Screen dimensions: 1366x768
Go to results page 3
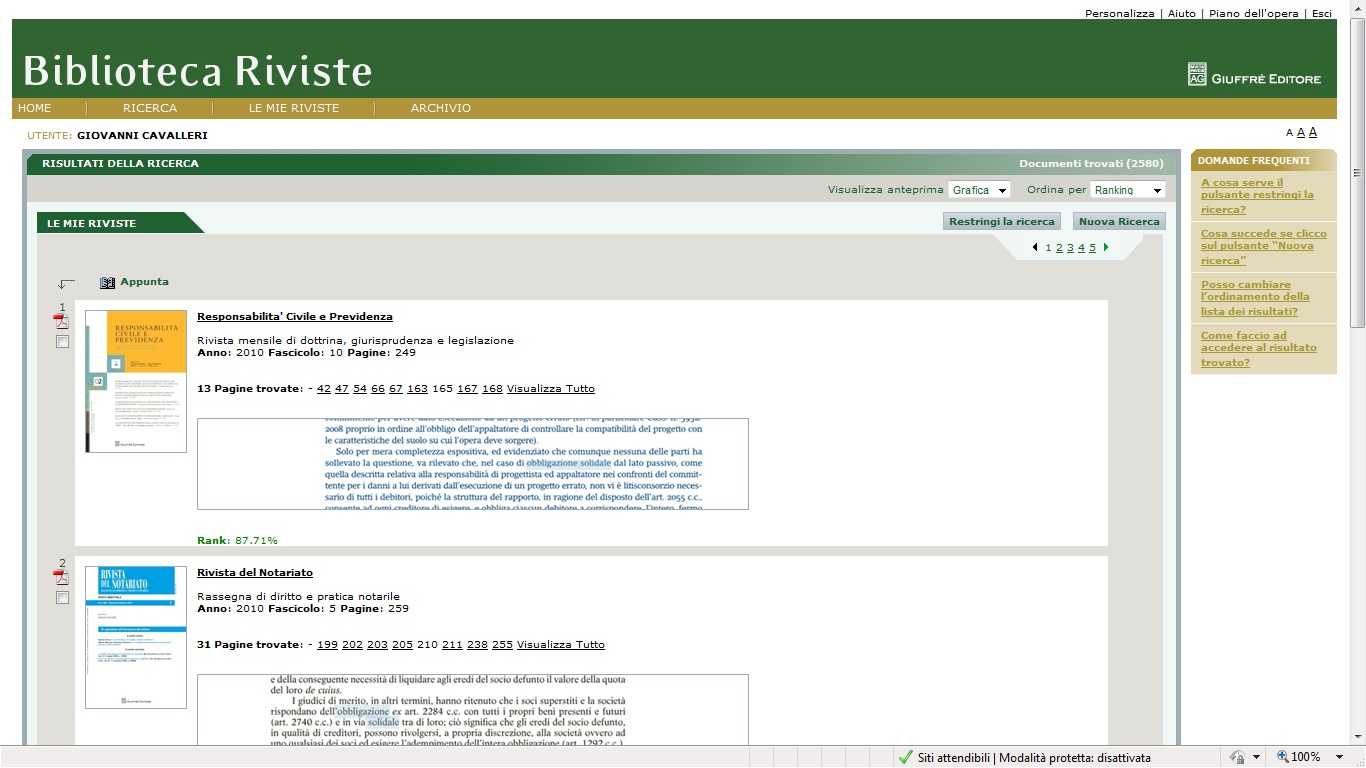(1070, 248)
